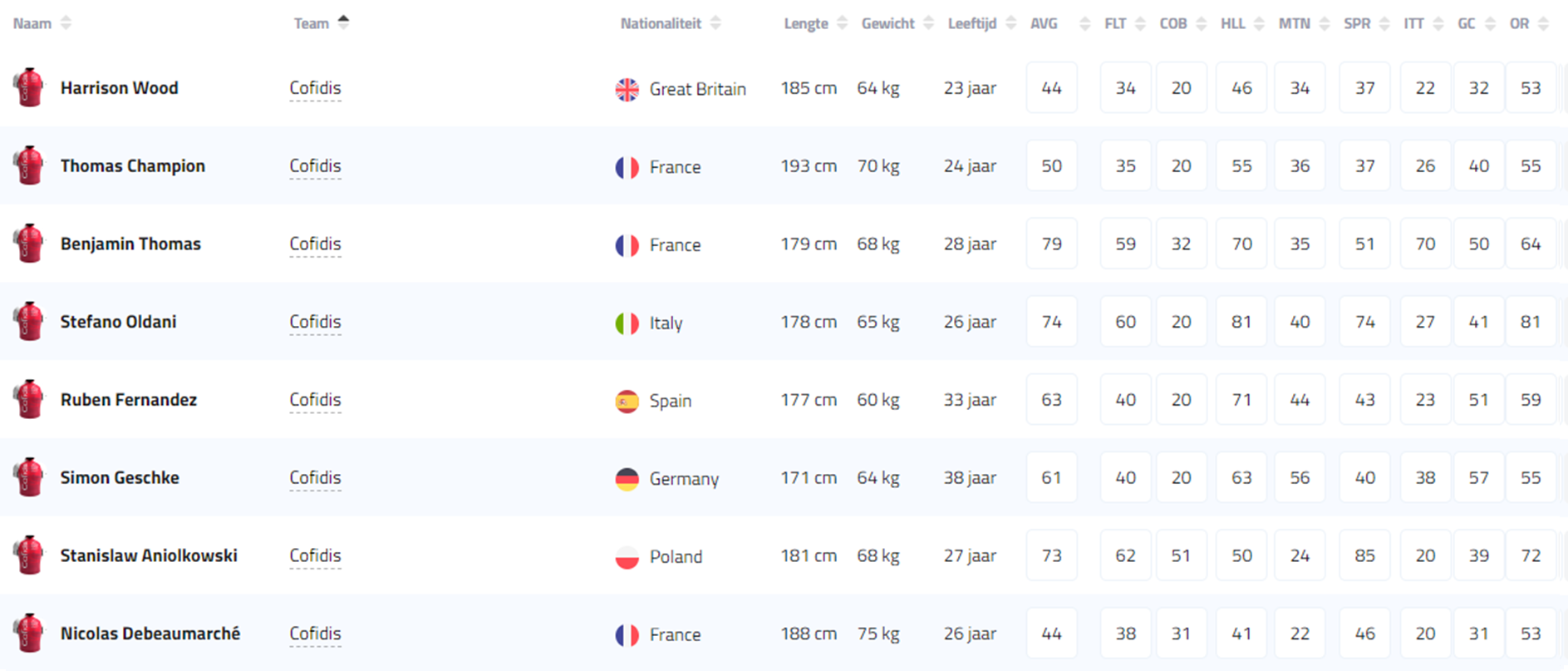The width and height of the screenshot is (1568, 671).
Task: Open Nicolas Debeaumarché's rider profile
Action: pos(150,634)
